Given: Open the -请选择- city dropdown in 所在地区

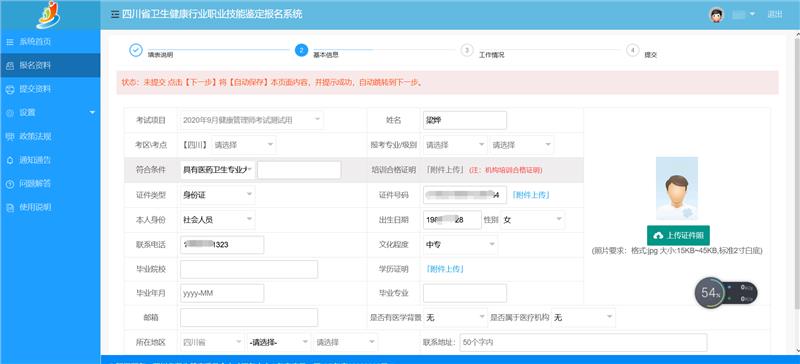Looking at the screenshot, I should (279, 343).
